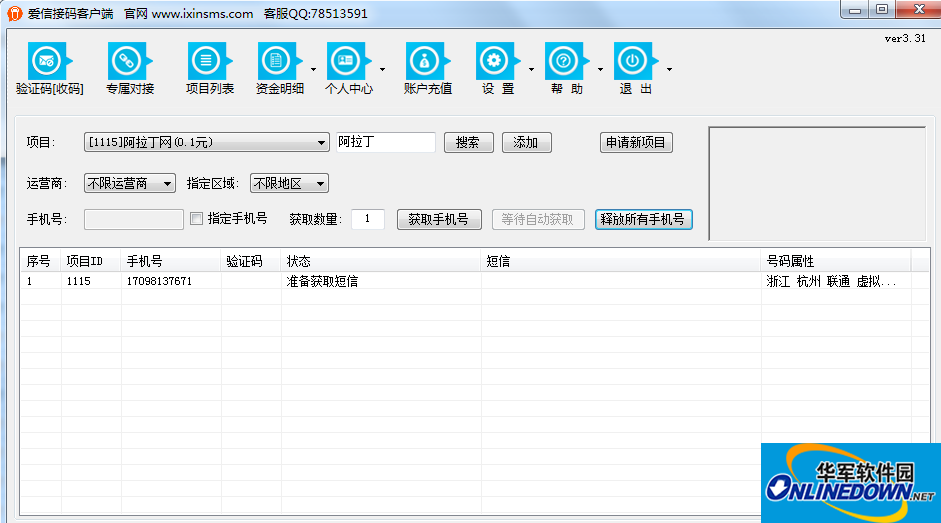The width and height of the screenshot is (941, 523).
Task: Click the 申请新项目 button
Action: 636,142
